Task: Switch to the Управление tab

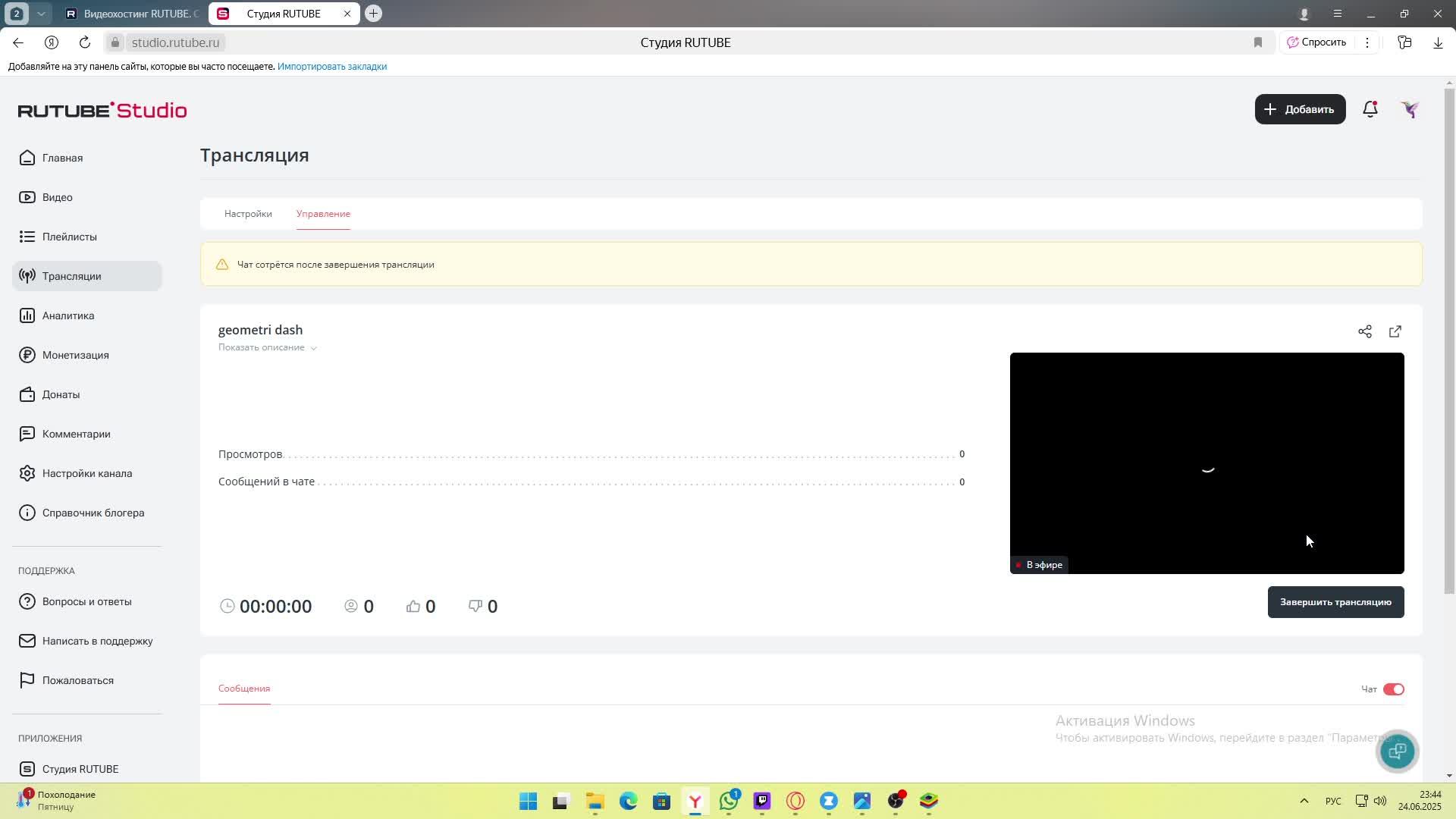Action: coord(323,214)
